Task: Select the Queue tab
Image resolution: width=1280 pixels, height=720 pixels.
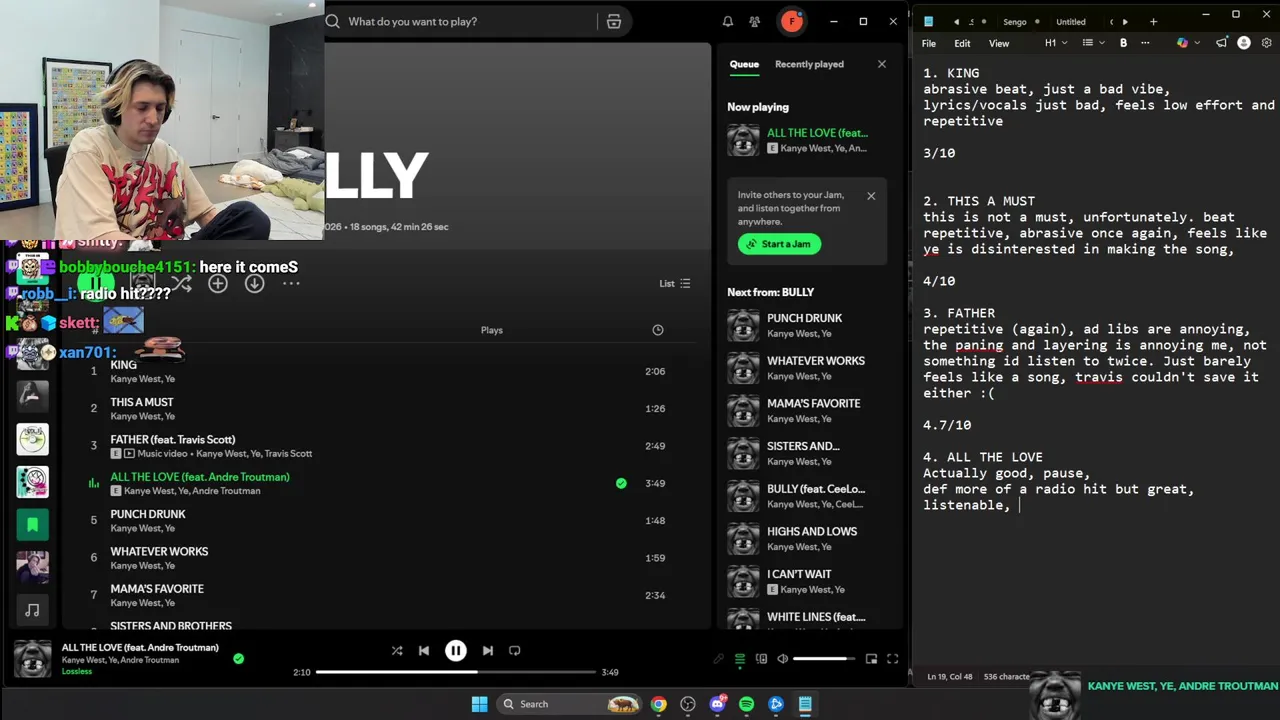Action: (x=744, y=64)
